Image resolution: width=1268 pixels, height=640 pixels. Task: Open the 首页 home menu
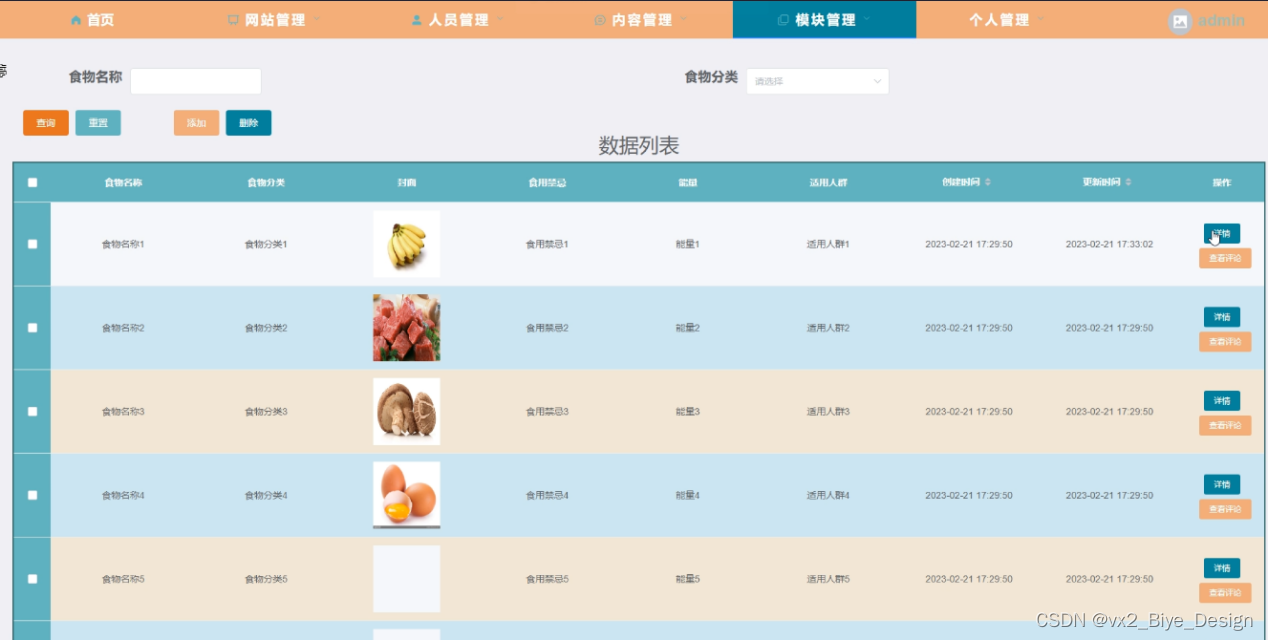pos(92,20)
